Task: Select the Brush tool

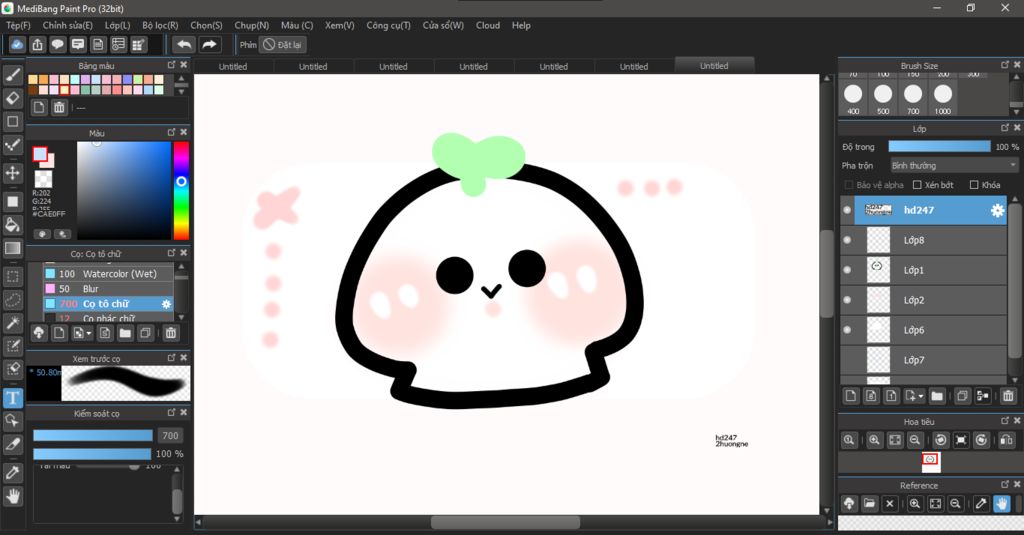Action: (x=12, y=74)
